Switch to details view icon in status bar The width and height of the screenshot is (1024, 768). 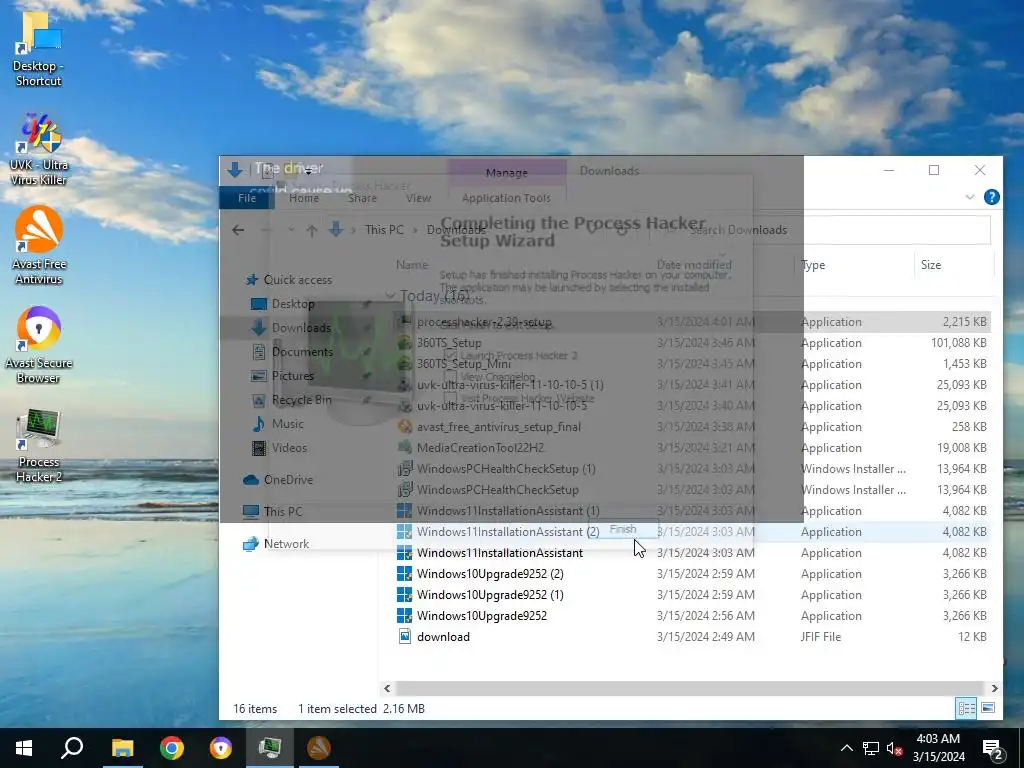tap(967, 708)
